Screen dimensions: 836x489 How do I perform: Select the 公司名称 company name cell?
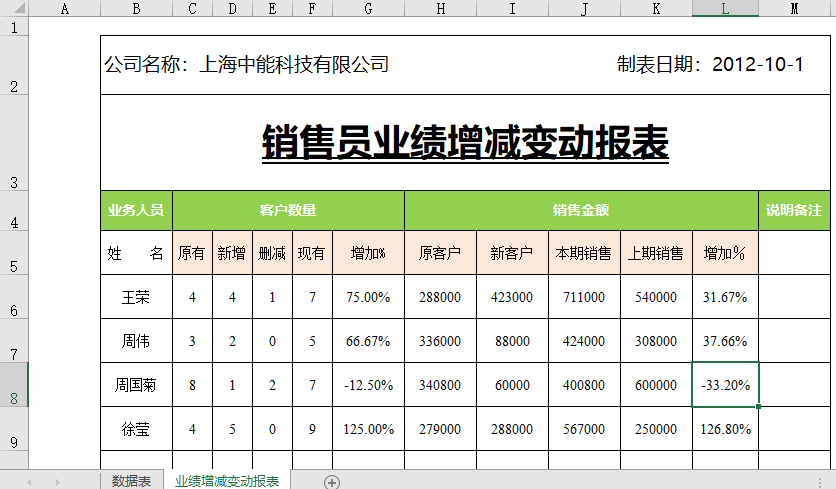click(247, 65)
